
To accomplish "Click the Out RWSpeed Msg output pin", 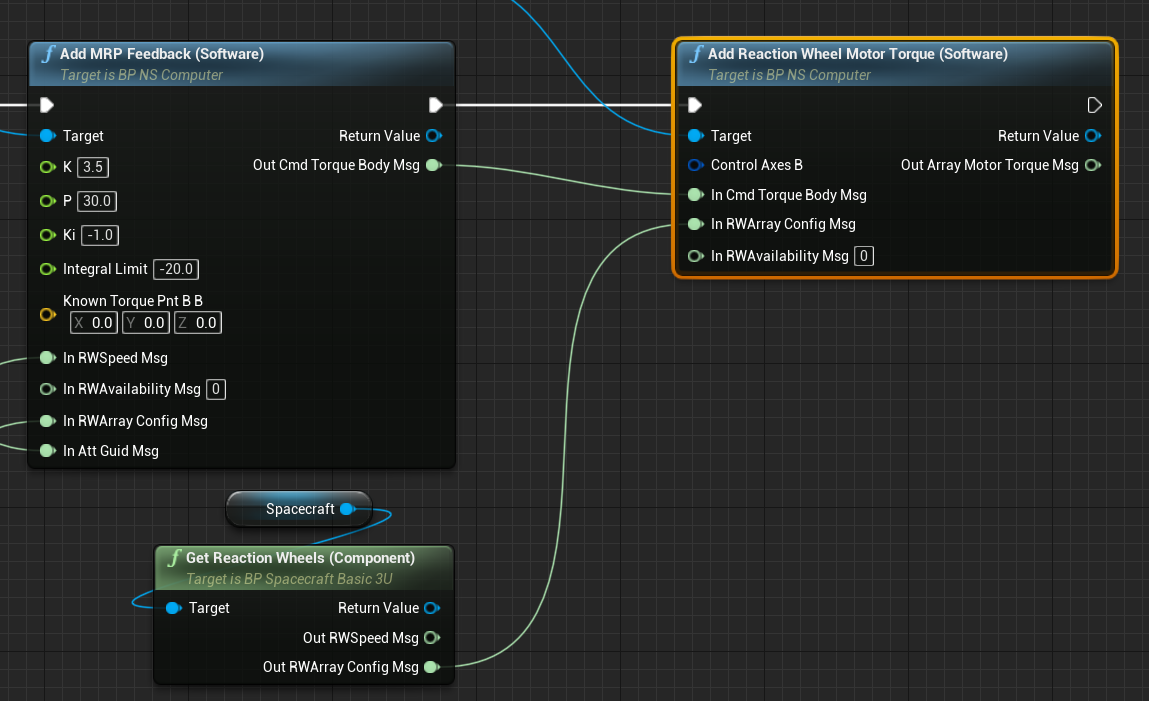I will coord(432,638).
